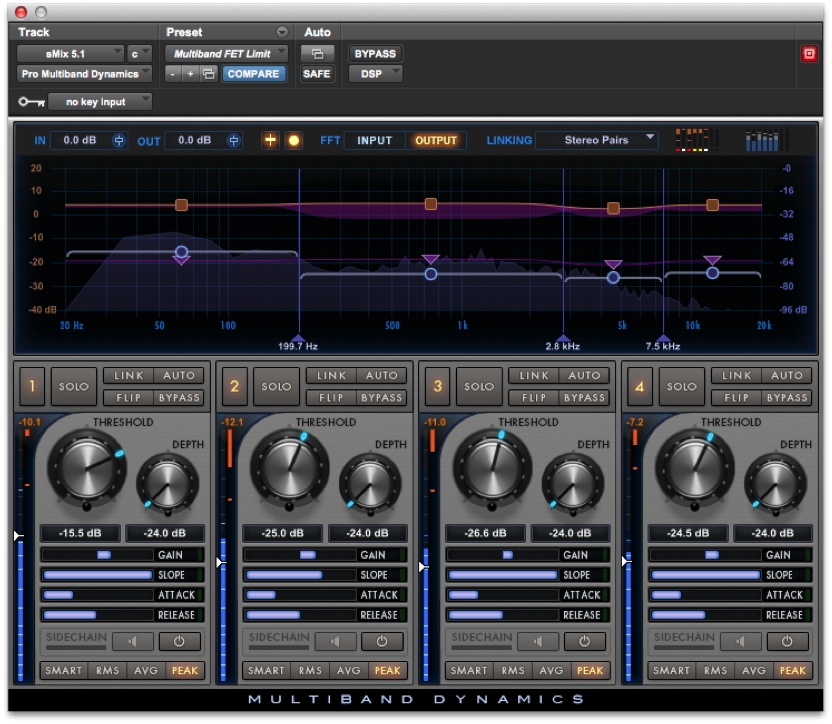Toggle SOLO on band 3

point(479,386)
